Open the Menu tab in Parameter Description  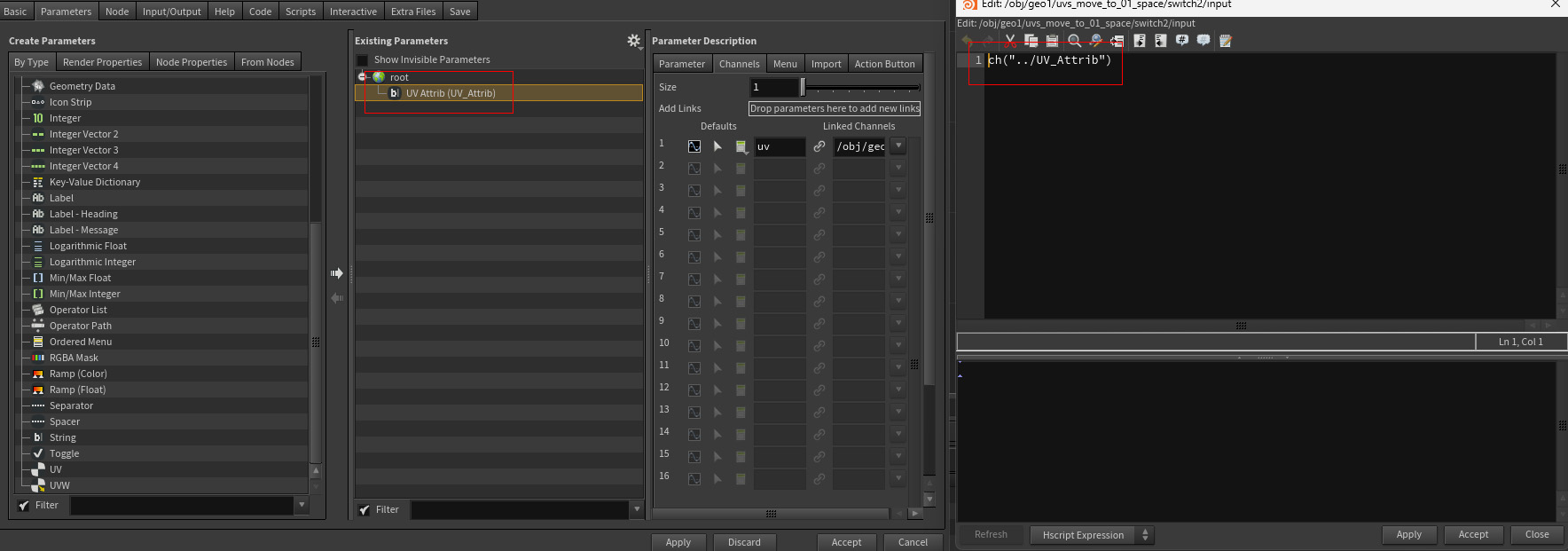pos(785,64)
